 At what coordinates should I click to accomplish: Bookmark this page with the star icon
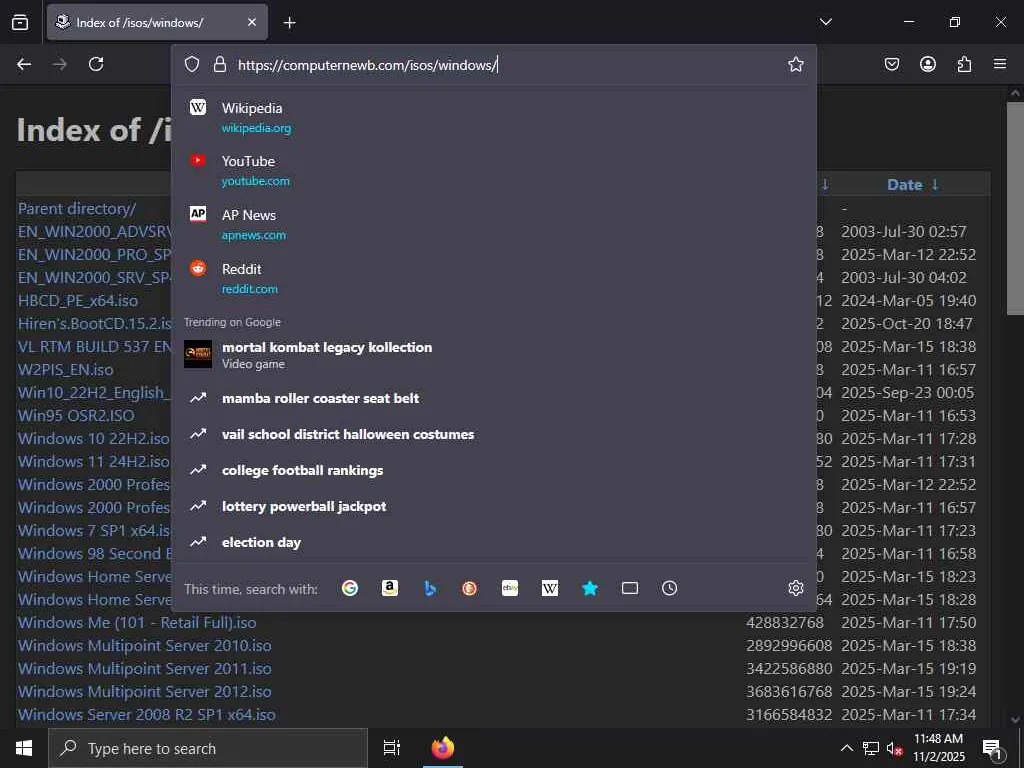click(x=795, y=64)
